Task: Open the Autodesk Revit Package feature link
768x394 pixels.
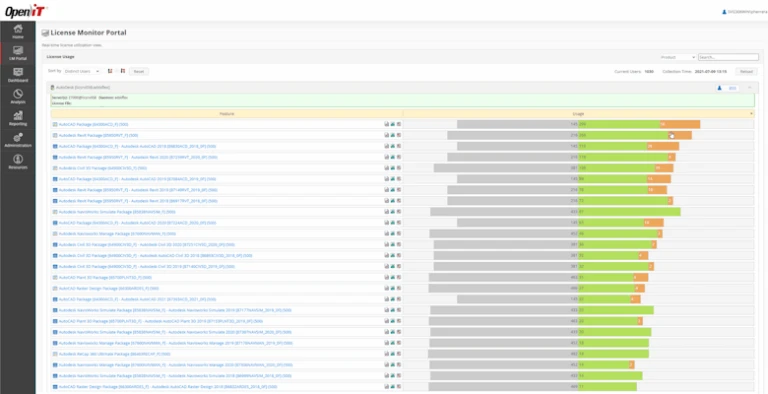Action: pos(98,135)
